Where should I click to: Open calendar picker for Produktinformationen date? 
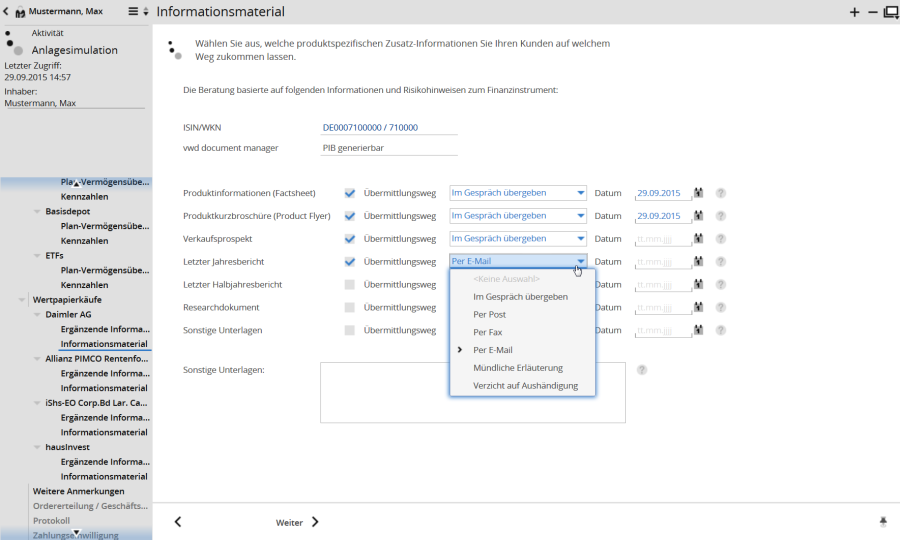[700, 193]
